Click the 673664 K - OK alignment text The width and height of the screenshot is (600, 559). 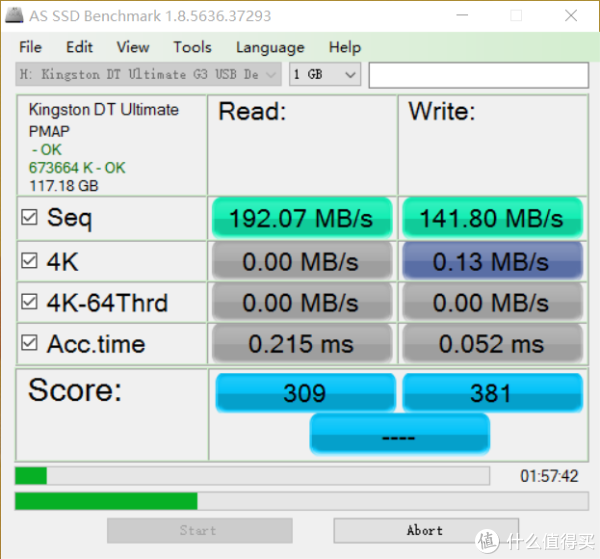click(77, 168)
